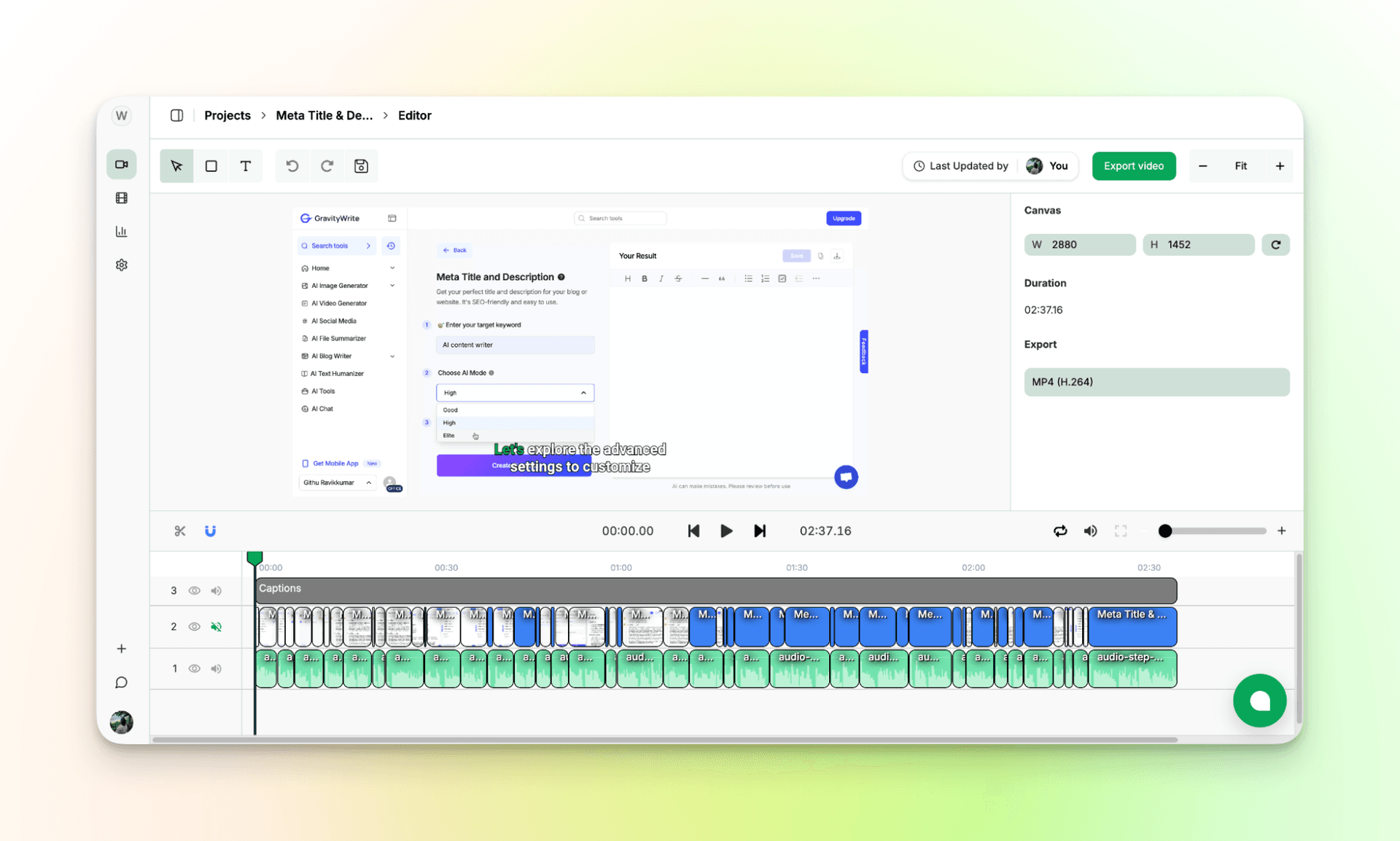Screen dimensions: 1400x841
Task: Toggle the magnet snapping tool on the timeline
Action: [210, 531]
